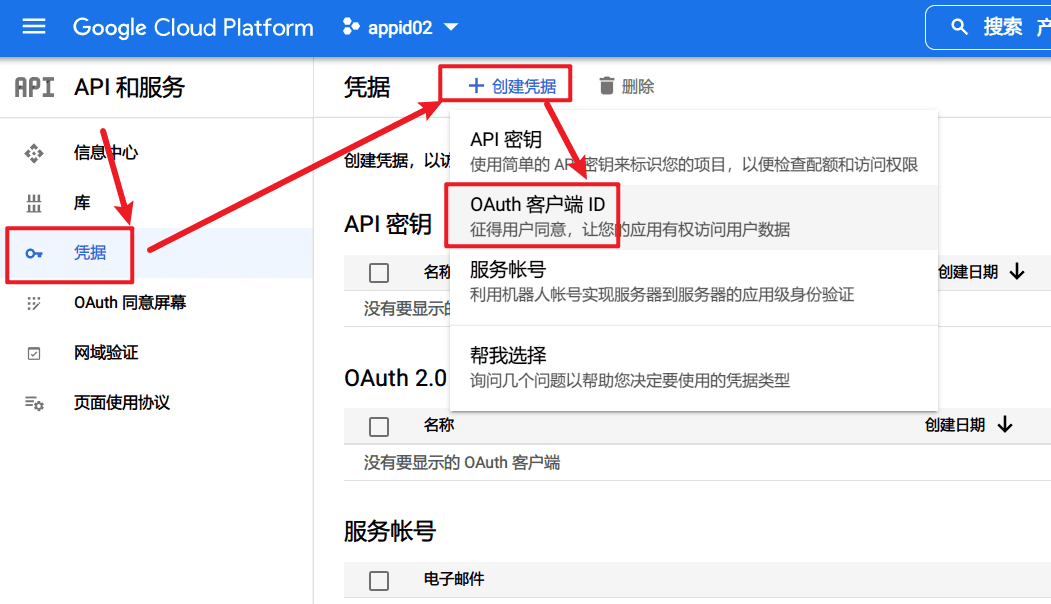Click the 创建凭据 button
Viewport: 1051px width, 604px height.
[512, 86]
